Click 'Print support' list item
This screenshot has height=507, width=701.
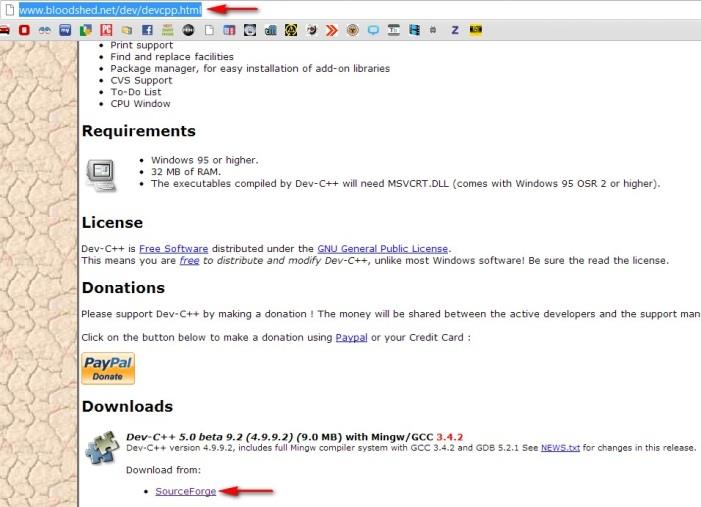[142, 45]
